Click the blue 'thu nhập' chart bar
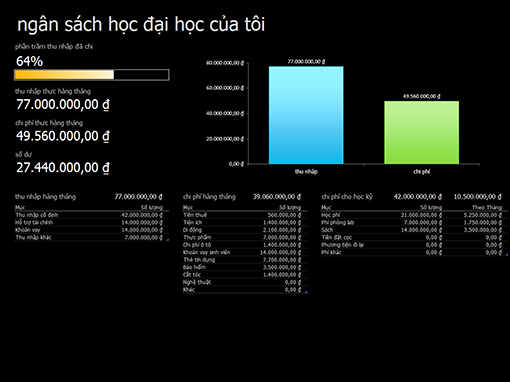Image resolution: width=510 pixels, height=382 pixels. [306, 115]
